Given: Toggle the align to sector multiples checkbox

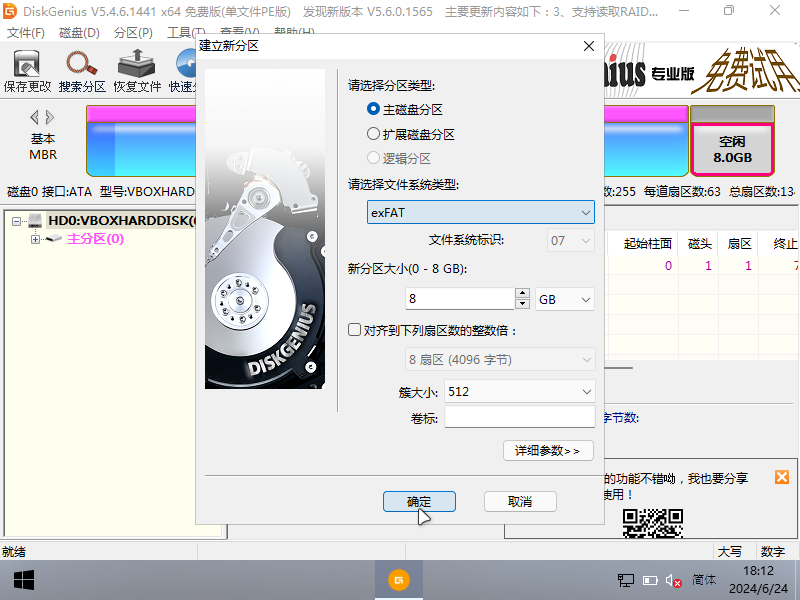Looking at the screenshot, I should pyautogui.click(x=354, y=330).
